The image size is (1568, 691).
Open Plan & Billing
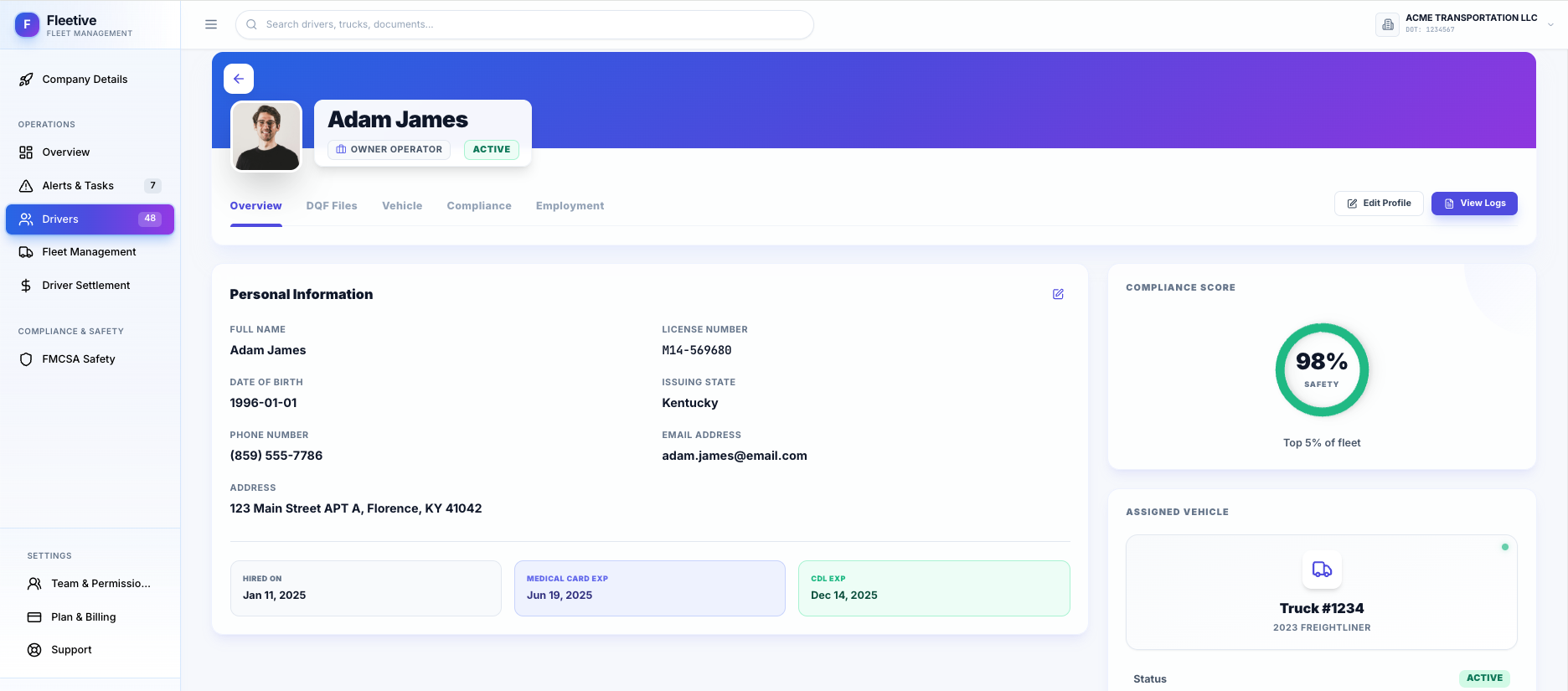coord(90,617)
